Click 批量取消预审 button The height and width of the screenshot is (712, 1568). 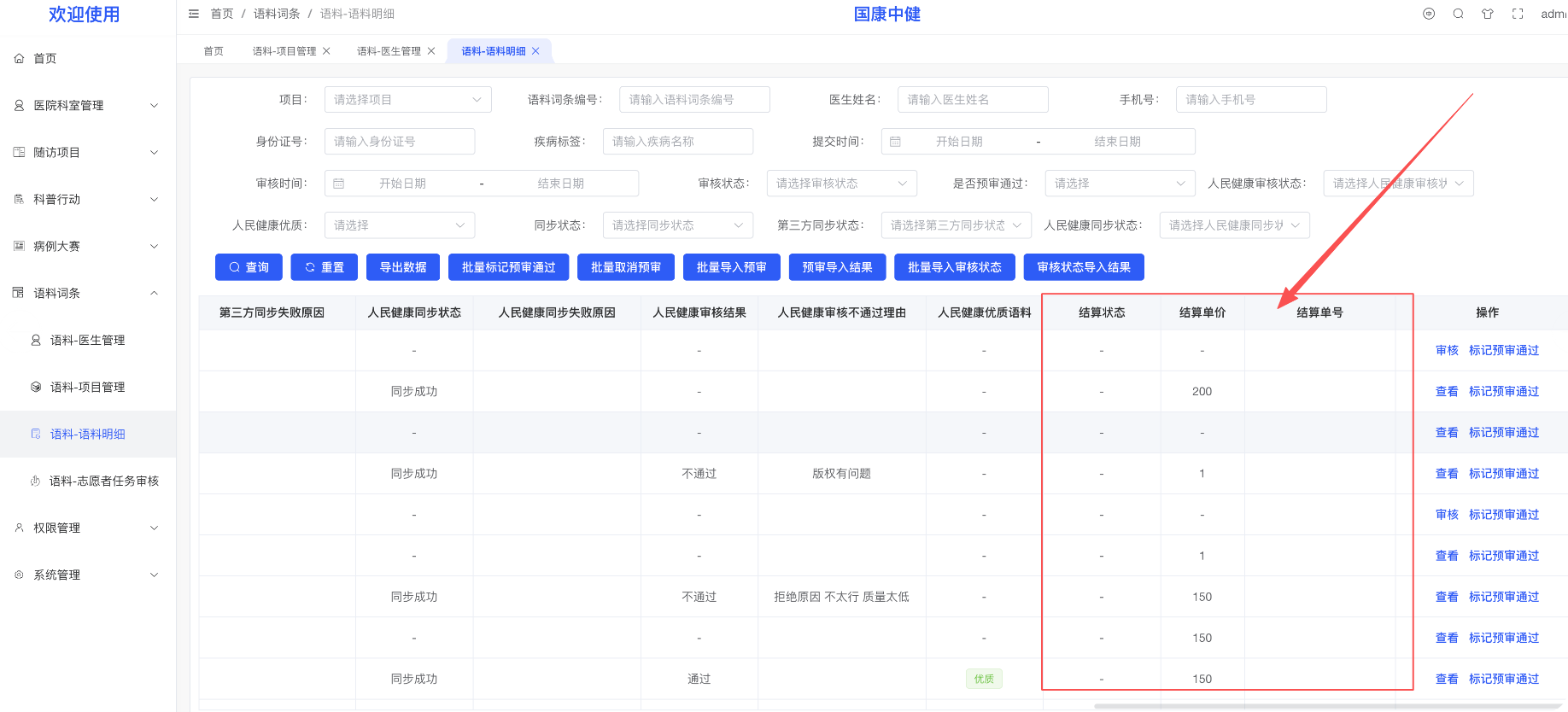point(626,267)
